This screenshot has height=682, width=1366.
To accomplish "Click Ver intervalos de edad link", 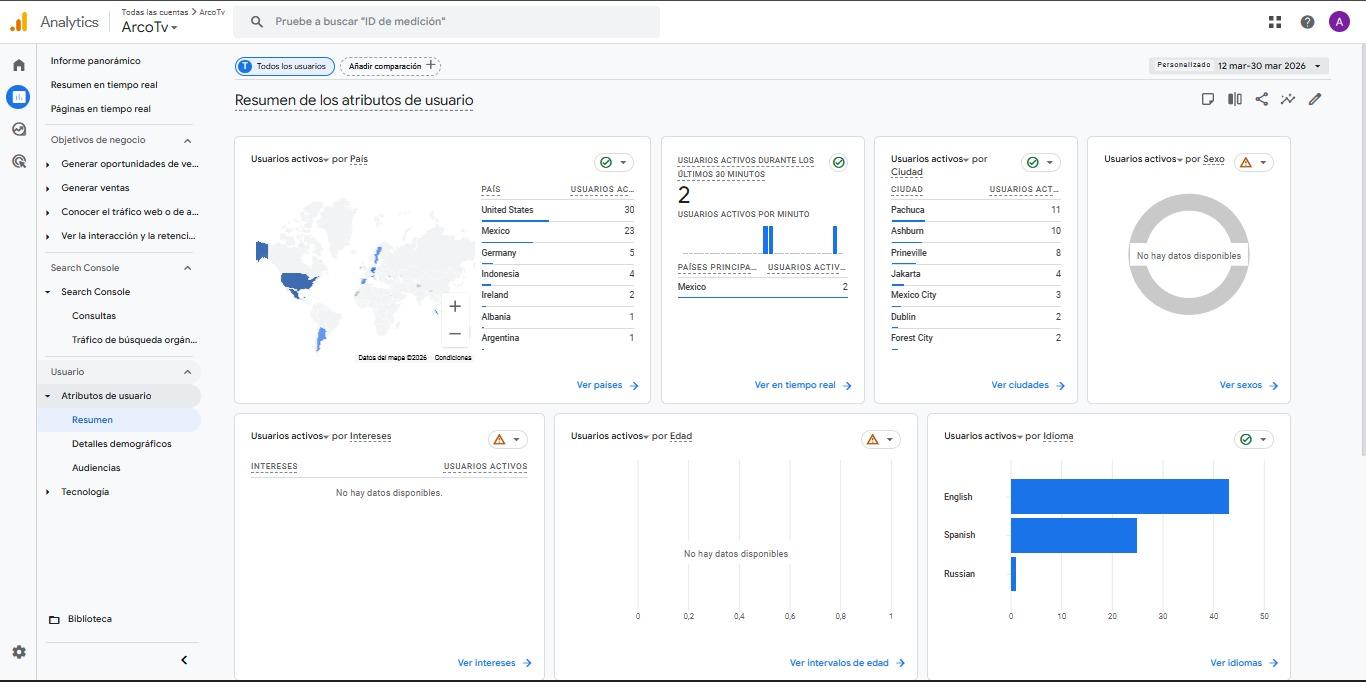I will click(x=847, y=663).
